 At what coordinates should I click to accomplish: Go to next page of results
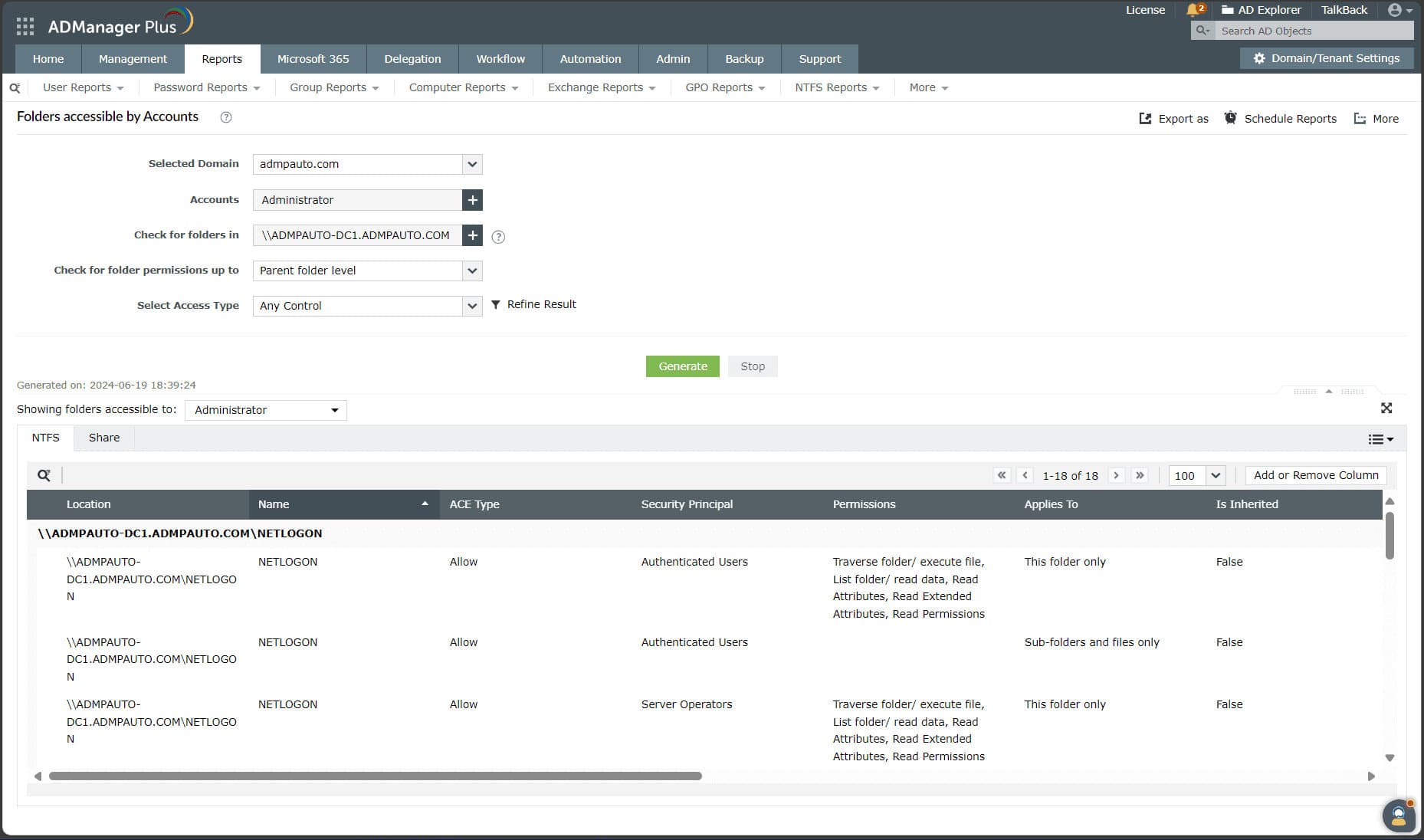1117,475
